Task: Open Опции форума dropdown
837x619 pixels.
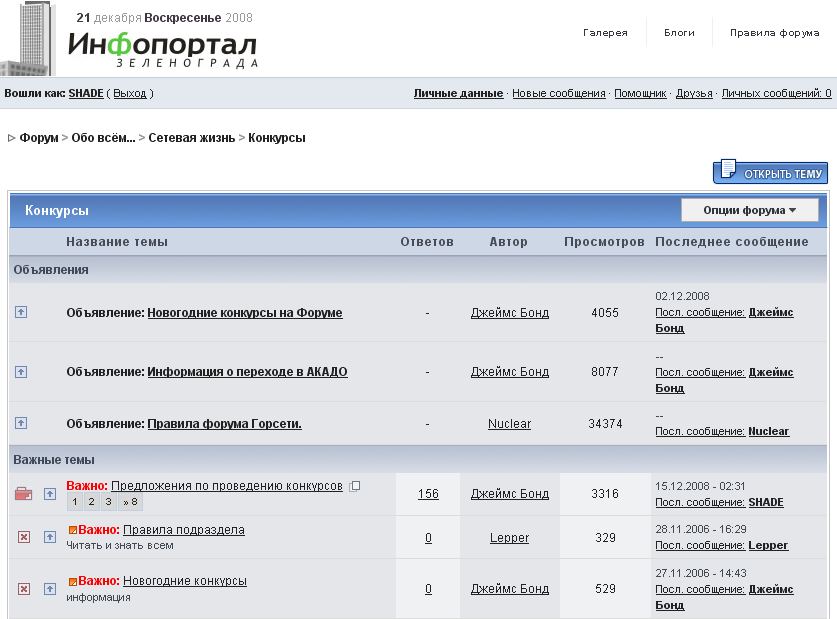Action: [x=749, y=210]
